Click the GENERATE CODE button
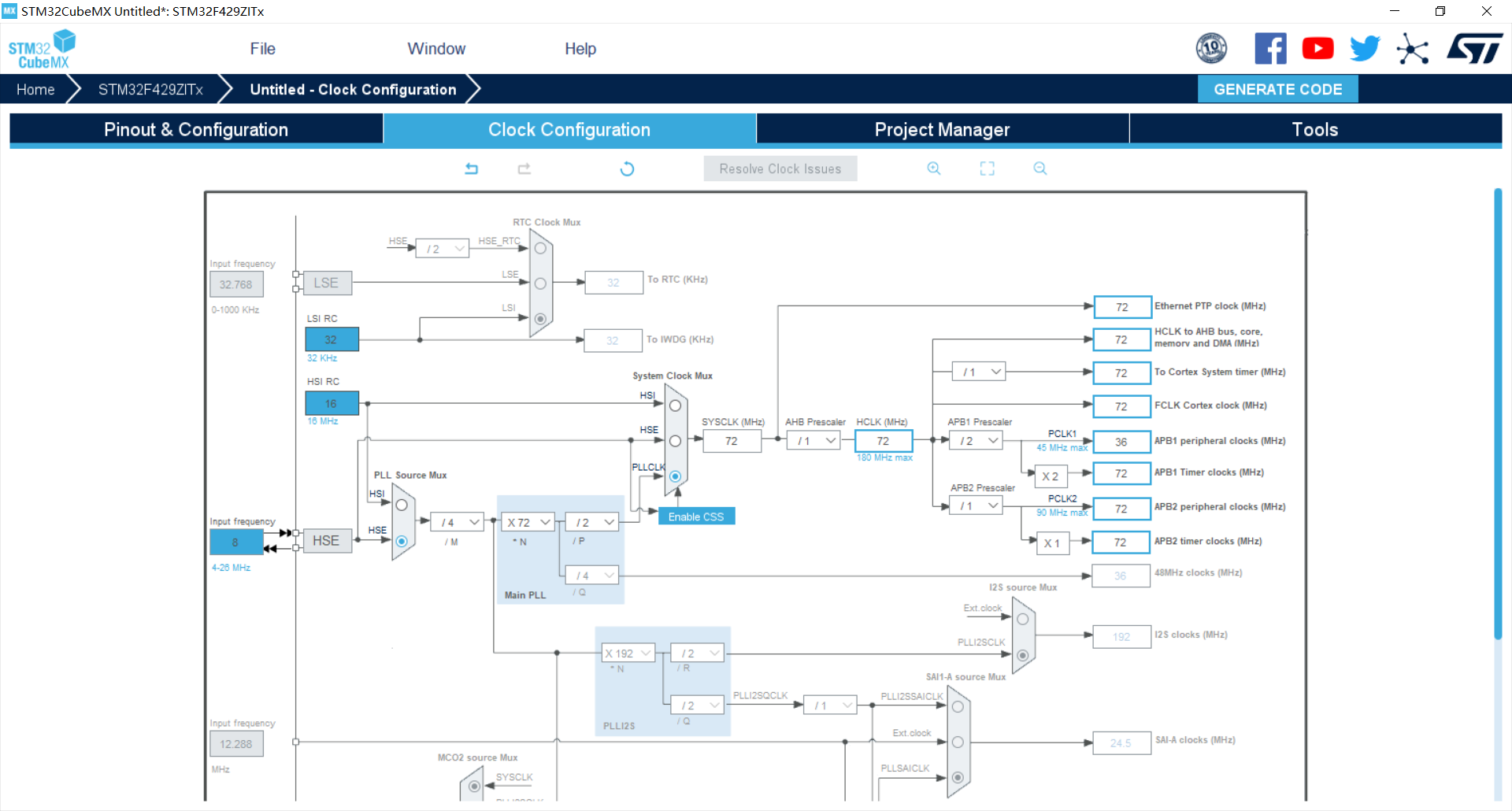 click(x=1278, y=89)
